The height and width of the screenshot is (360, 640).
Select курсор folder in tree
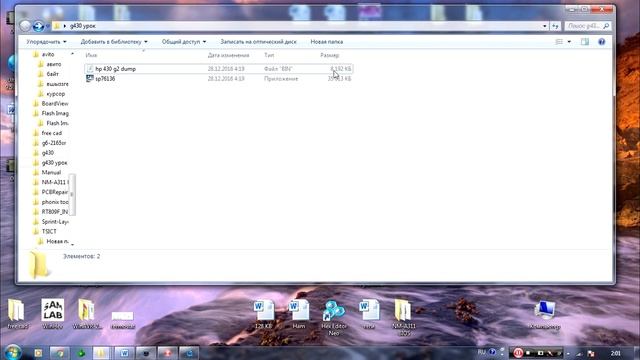coord(56,94)
